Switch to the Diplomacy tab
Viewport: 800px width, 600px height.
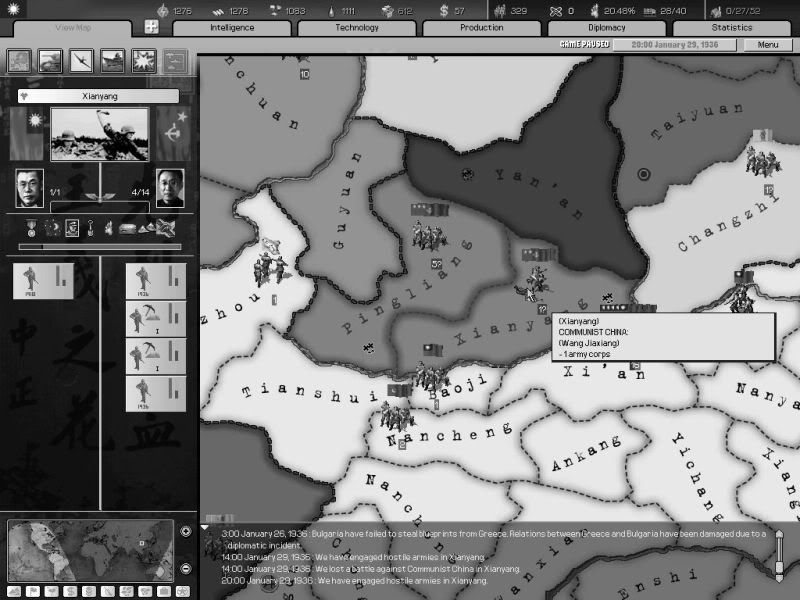607,28
